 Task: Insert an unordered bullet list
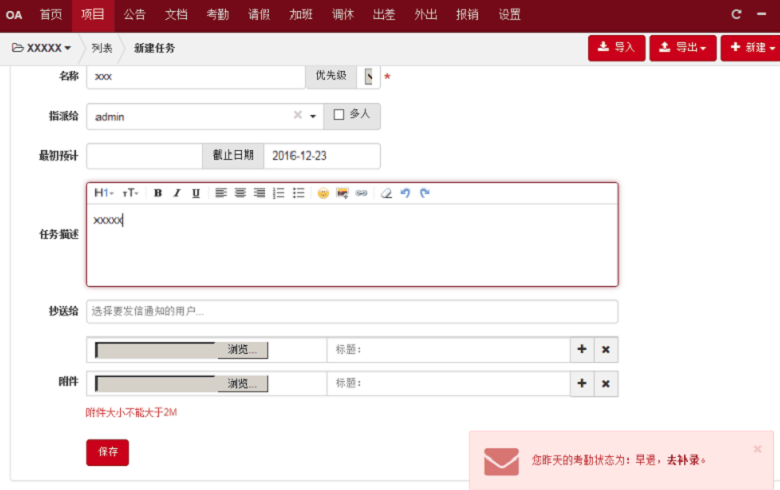click(x=298, y=193)
